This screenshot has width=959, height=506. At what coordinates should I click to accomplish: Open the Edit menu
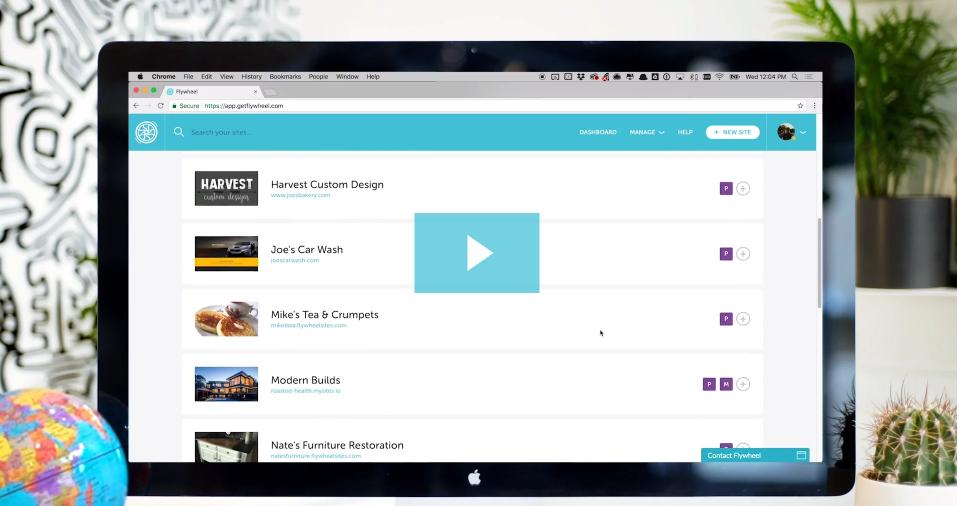coord(207,76)
